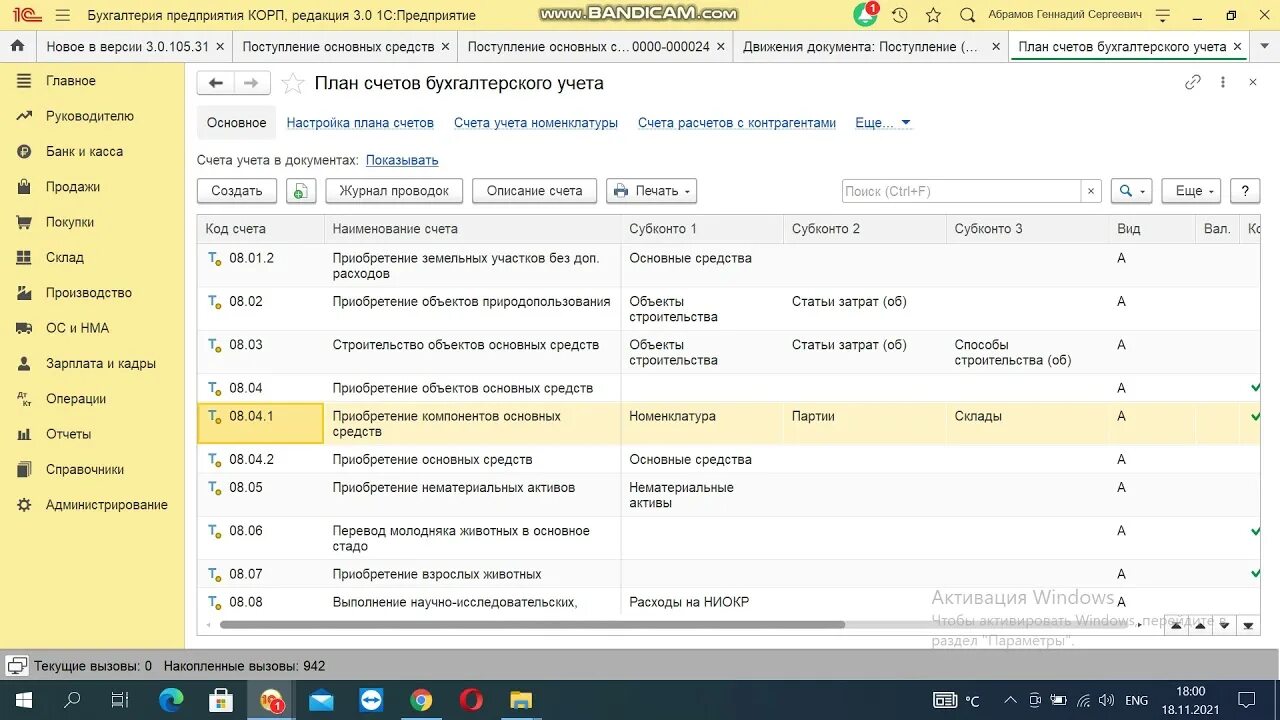The image size is (1280, 720).
Task: Close the Chart of accounts form
Action: [1253, 83]
